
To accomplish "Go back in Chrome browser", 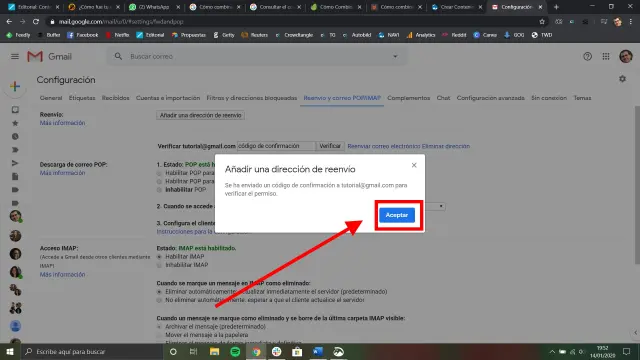I will coord(9,22).
